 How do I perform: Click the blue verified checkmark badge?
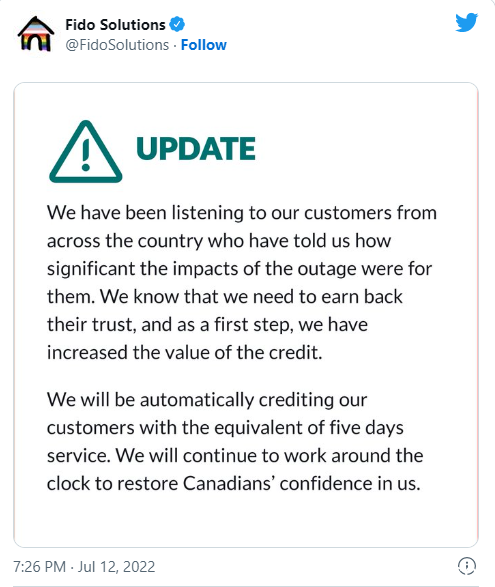tap(177, 24)
